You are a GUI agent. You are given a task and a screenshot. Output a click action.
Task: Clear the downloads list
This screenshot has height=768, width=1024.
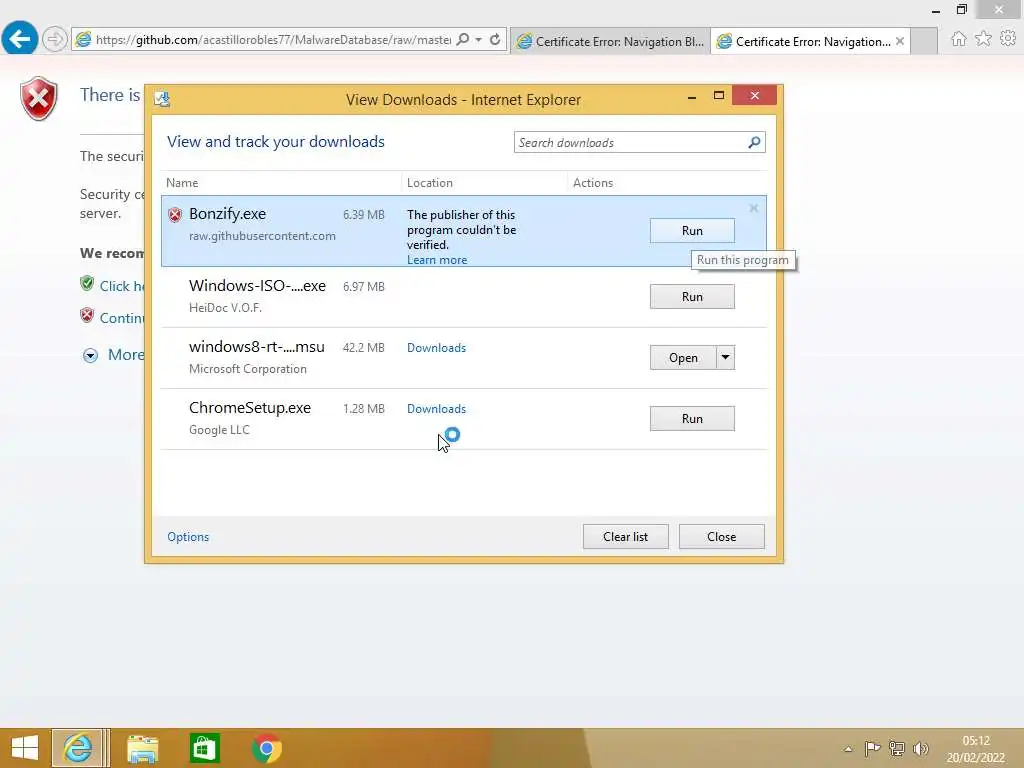point(626,537)
